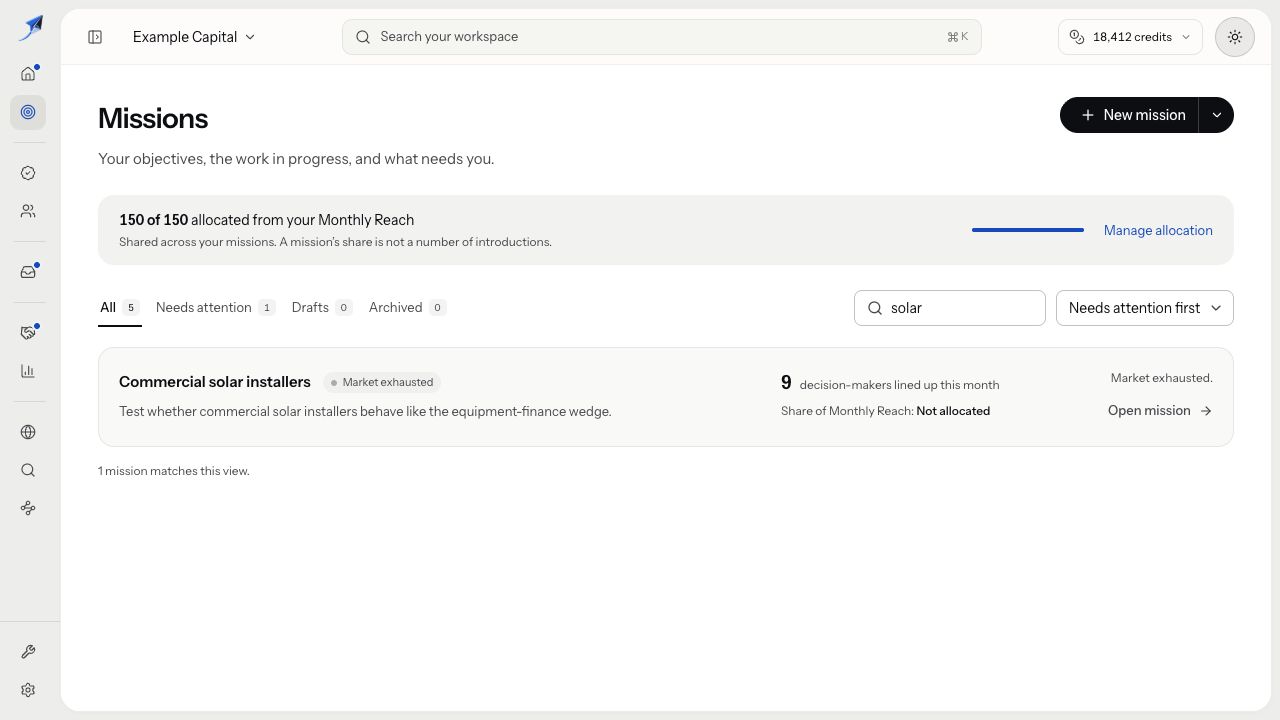Open the globe icon in sidebar
The height and width of the screenshot is (720, 1280).
tap(28, 432)
